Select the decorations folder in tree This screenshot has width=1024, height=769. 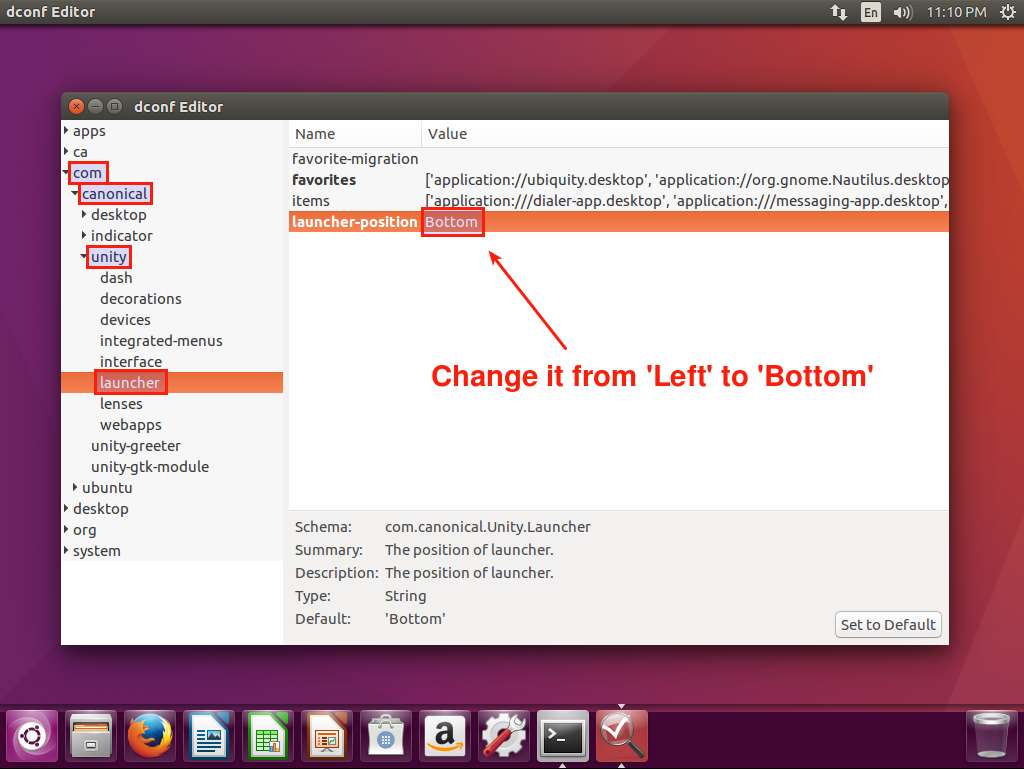pyautogui.click(x=141, y=298)
